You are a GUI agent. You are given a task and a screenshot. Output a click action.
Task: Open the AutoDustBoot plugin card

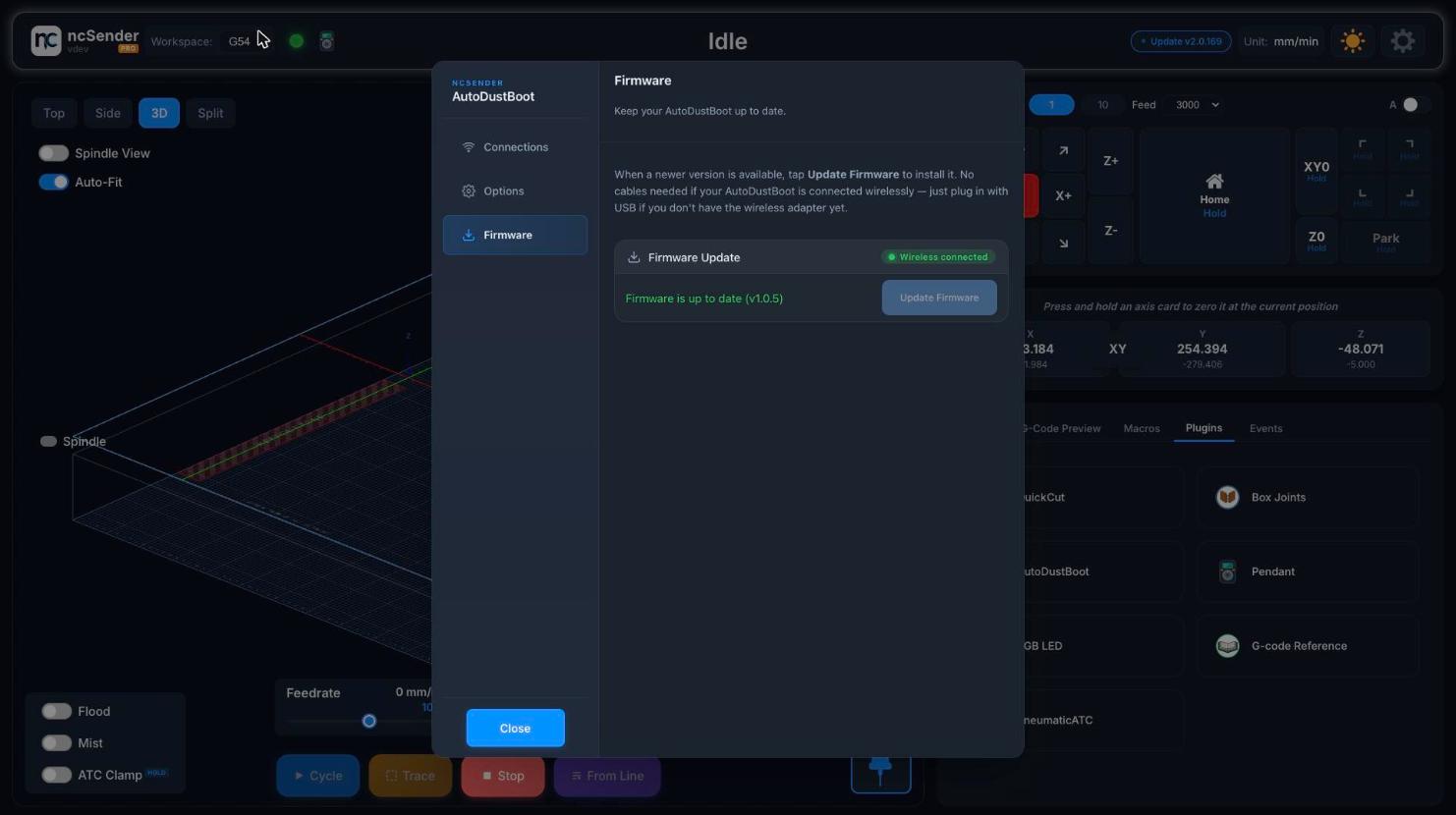(1102, 571)
